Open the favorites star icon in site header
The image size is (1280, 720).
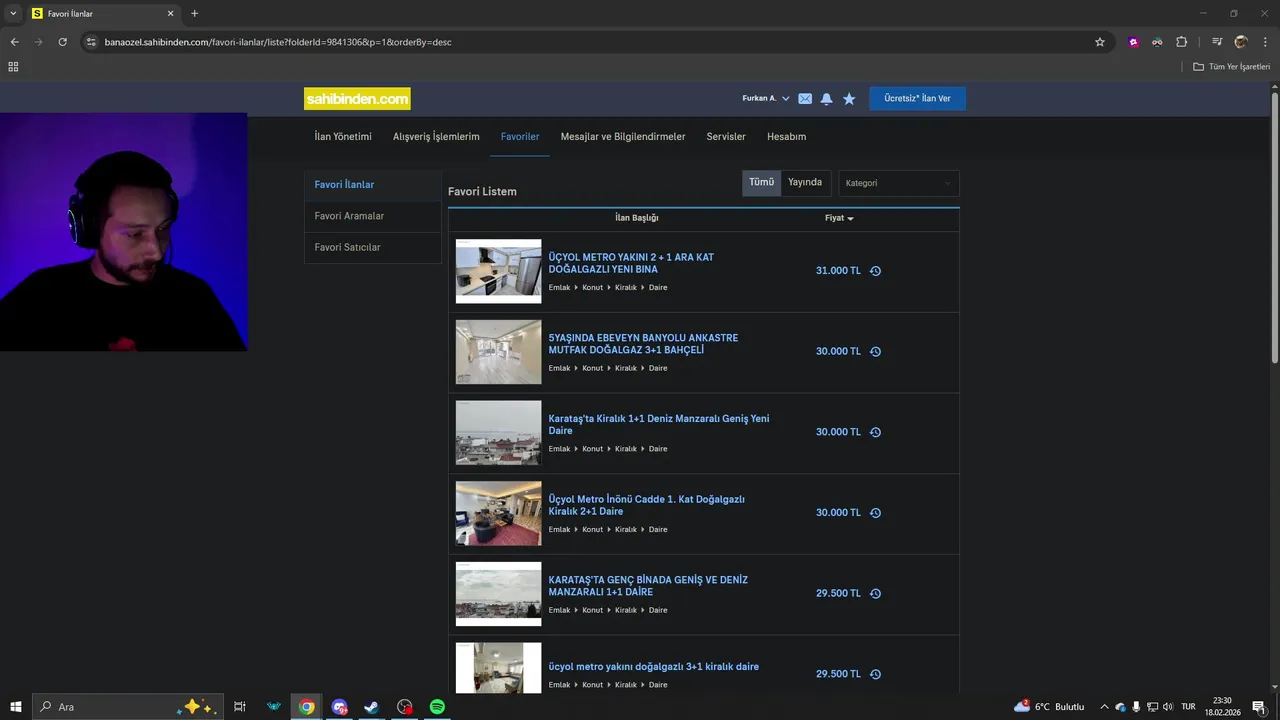pos(849,99)
